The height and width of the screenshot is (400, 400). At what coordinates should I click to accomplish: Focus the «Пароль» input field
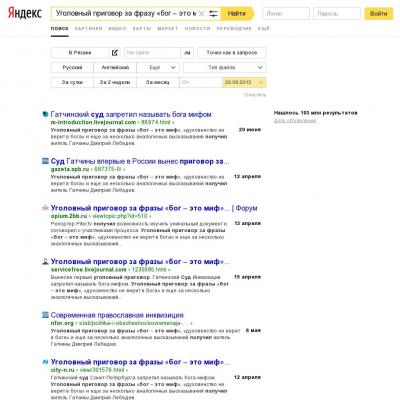(x=337, y=14)
